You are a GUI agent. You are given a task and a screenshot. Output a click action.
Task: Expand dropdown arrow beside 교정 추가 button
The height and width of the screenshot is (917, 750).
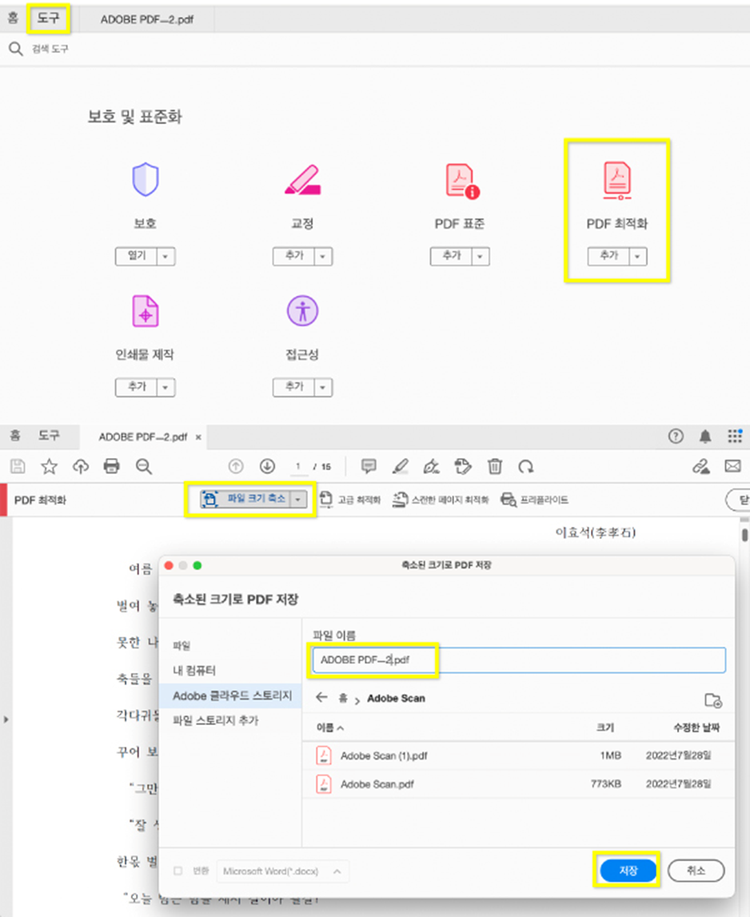point(323,256)
